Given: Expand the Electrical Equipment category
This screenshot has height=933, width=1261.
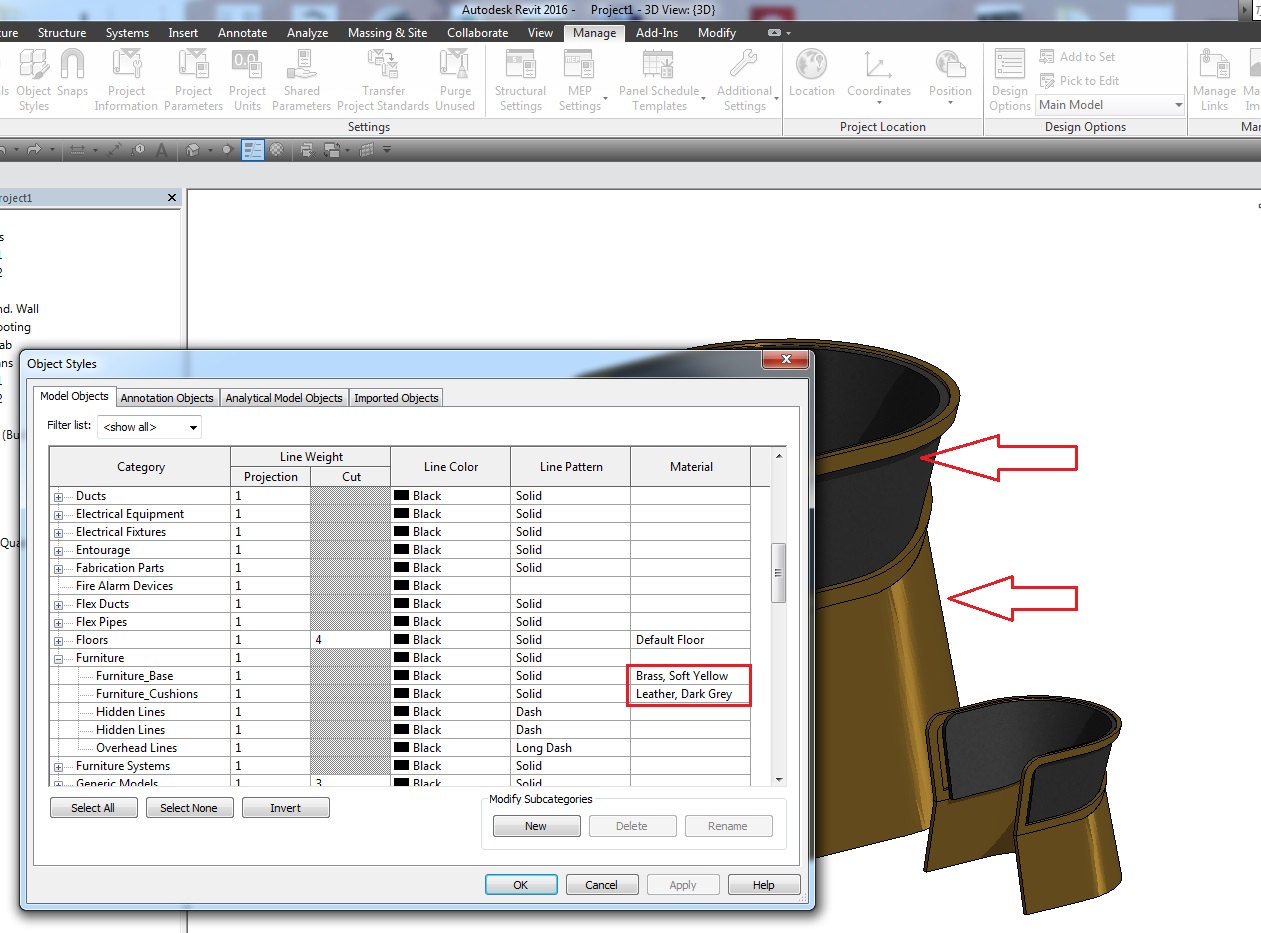Looking at the screenshot, I should click(x=59, y=514).
